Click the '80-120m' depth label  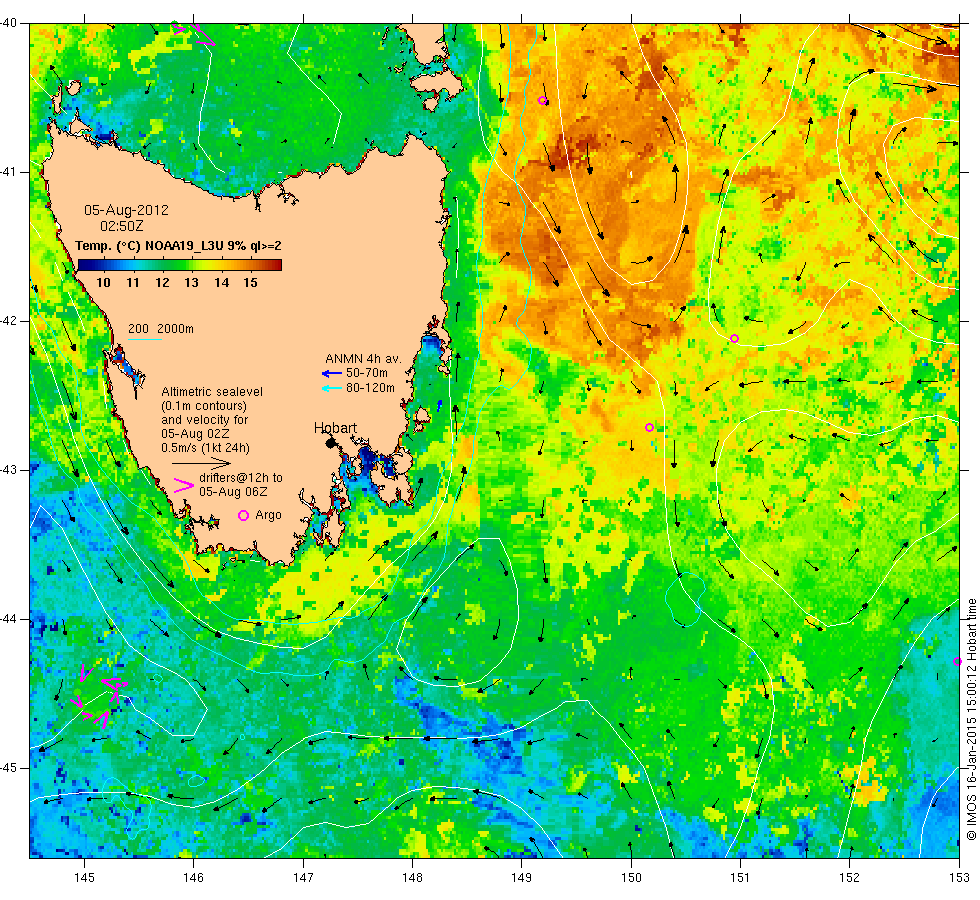click(371, 388)
